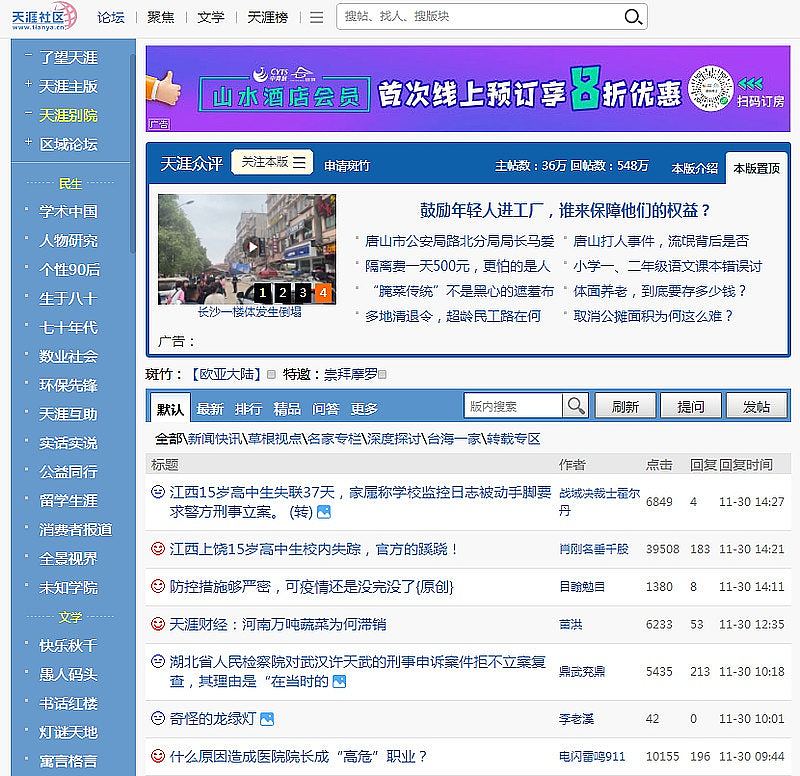Open 学术中国 in sidebar

[x=68, y=211]
